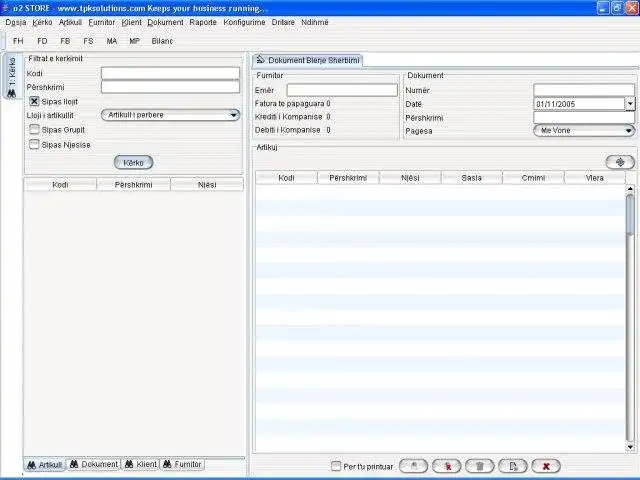Enable the Sipas Njesise filter
Screen dimensions: 640x480
point(34,144)
